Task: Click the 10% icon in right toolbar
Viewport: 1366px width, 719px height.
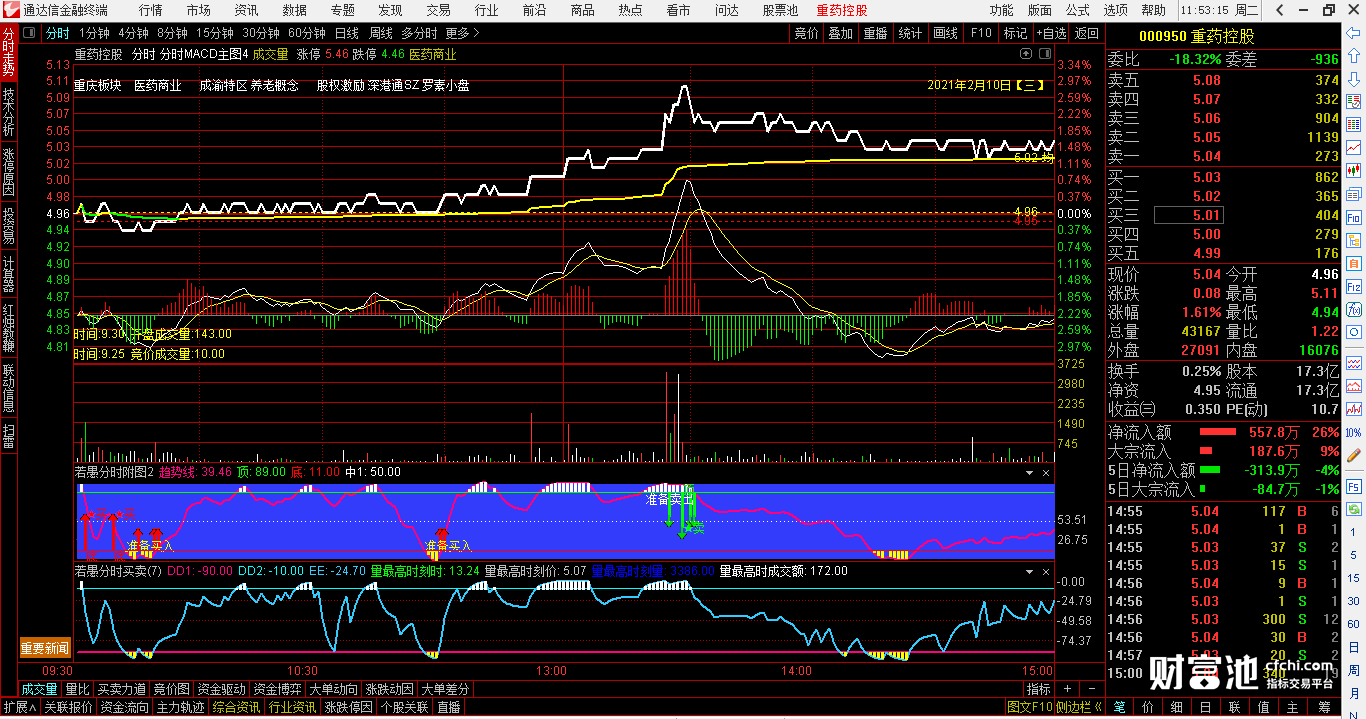Action: pos(1354,433)
